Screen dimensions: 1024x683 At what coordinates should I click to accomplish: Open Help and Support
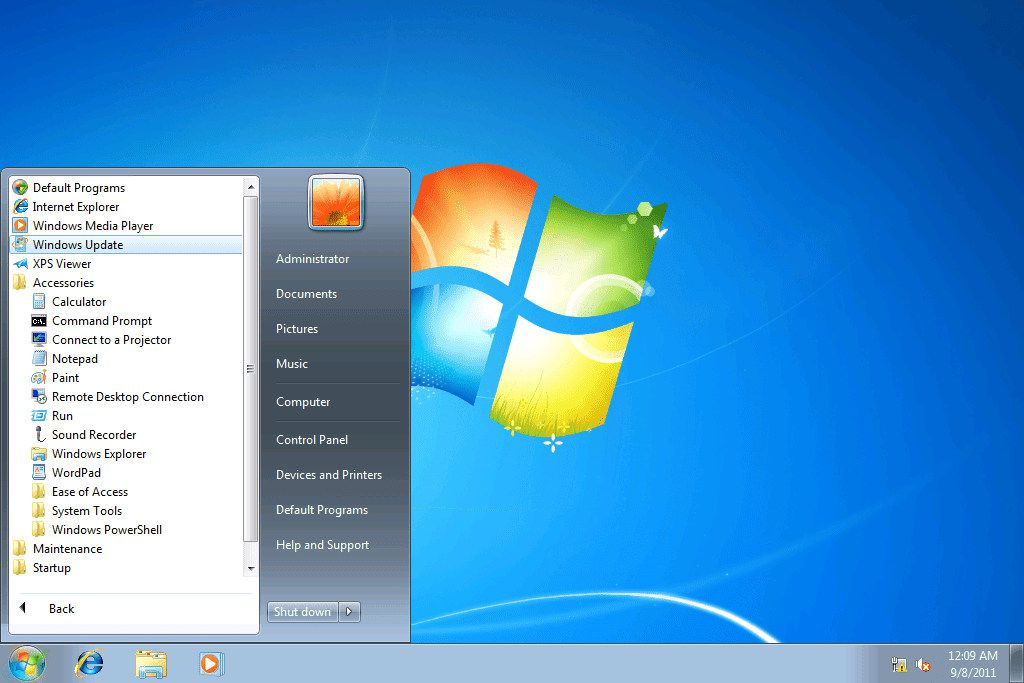click(x=322, y=544)
